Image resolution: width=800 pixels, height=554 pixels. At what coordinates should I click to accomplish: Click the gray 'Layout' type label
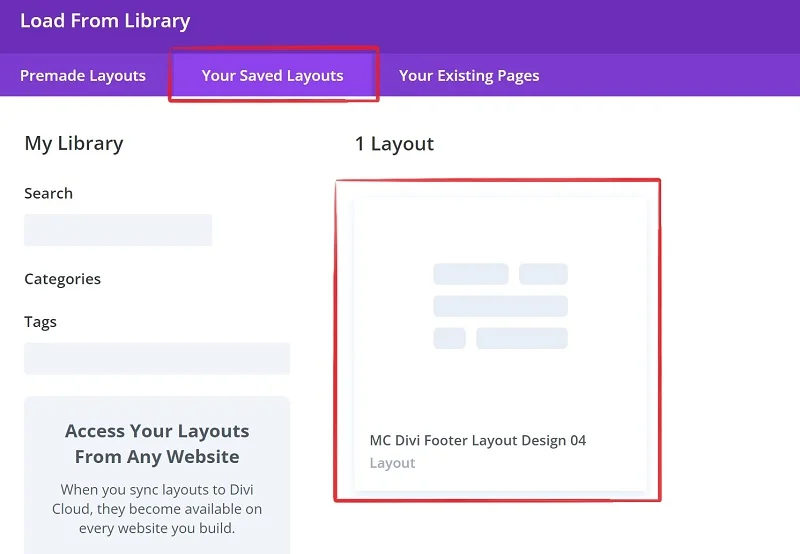click(x=392, y=463)
